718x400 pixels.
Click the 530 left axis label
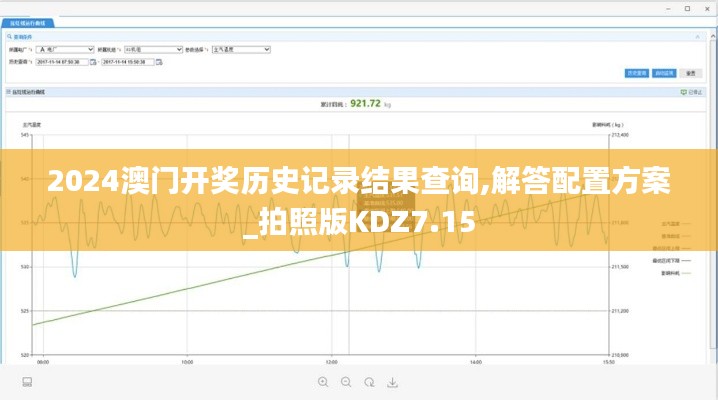click(x=25, y=267)
